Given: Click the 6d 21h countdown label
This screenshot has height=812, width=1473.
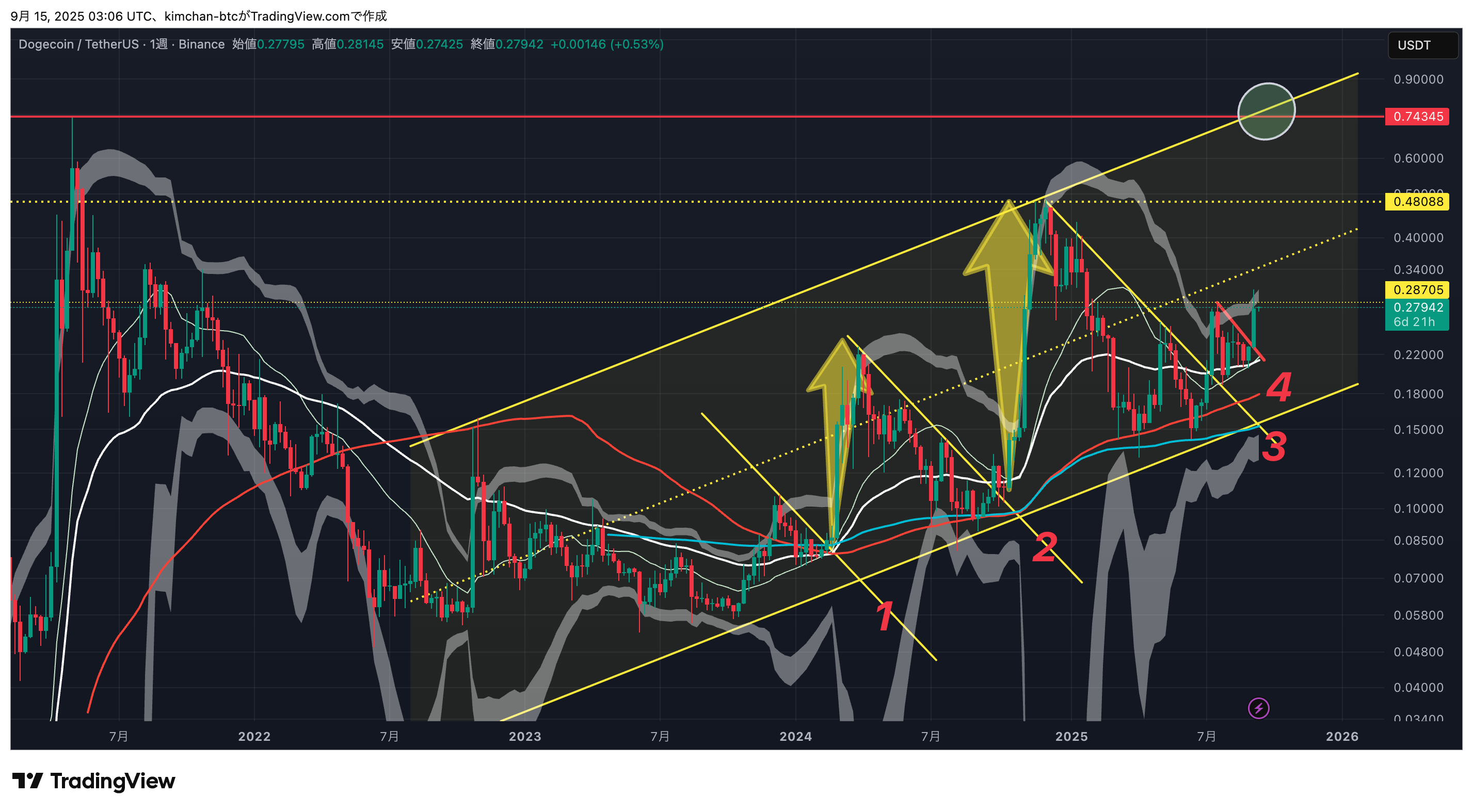Looking at the screenshot, I should coord(1414,322).
